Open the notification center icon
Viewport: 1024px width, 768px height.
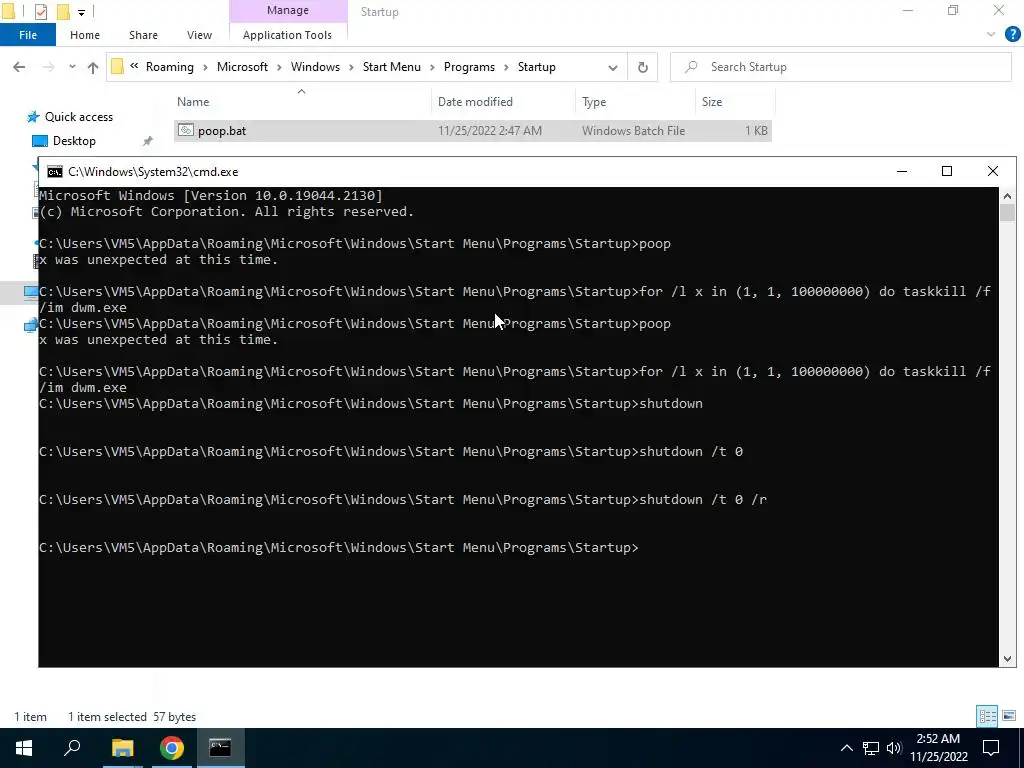[x=991, y=748]
